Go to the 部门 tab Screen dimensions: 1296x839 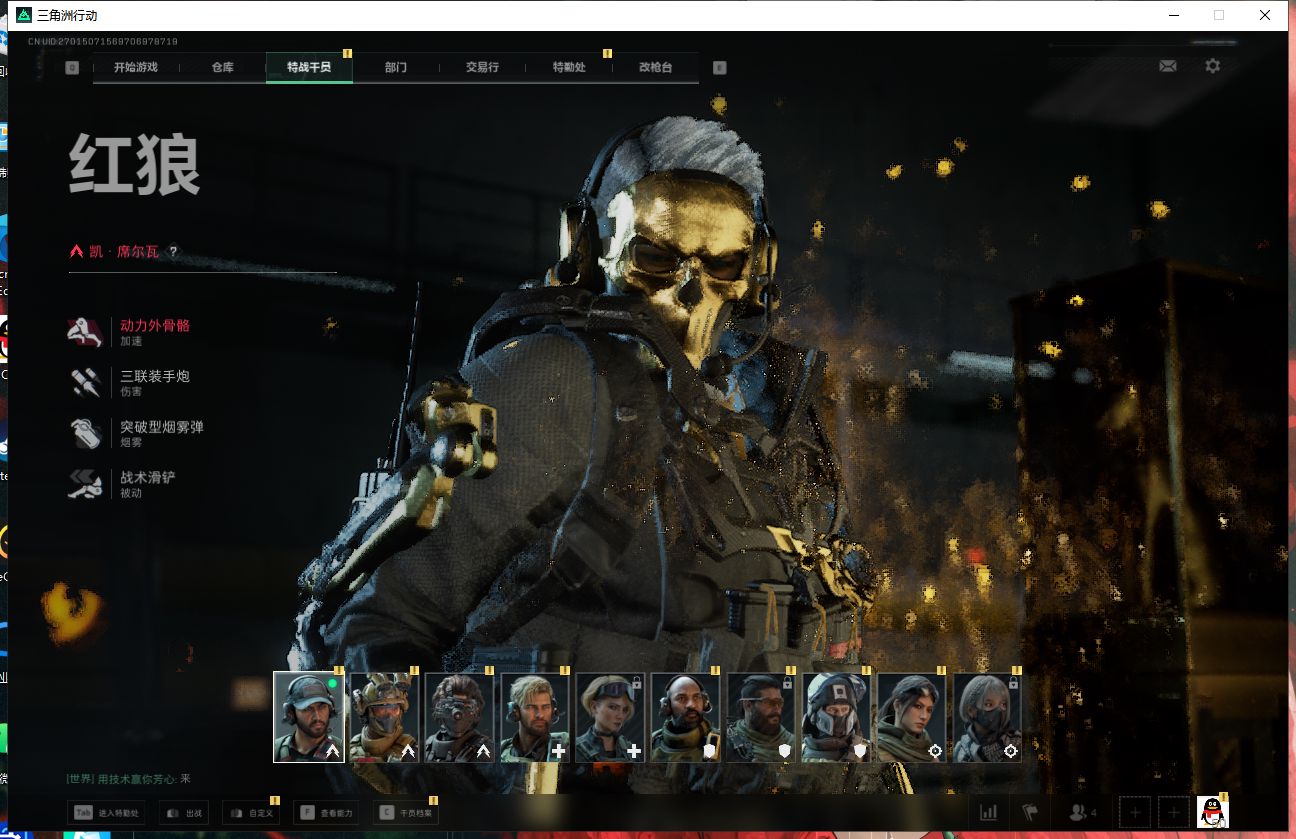[396, 68]
